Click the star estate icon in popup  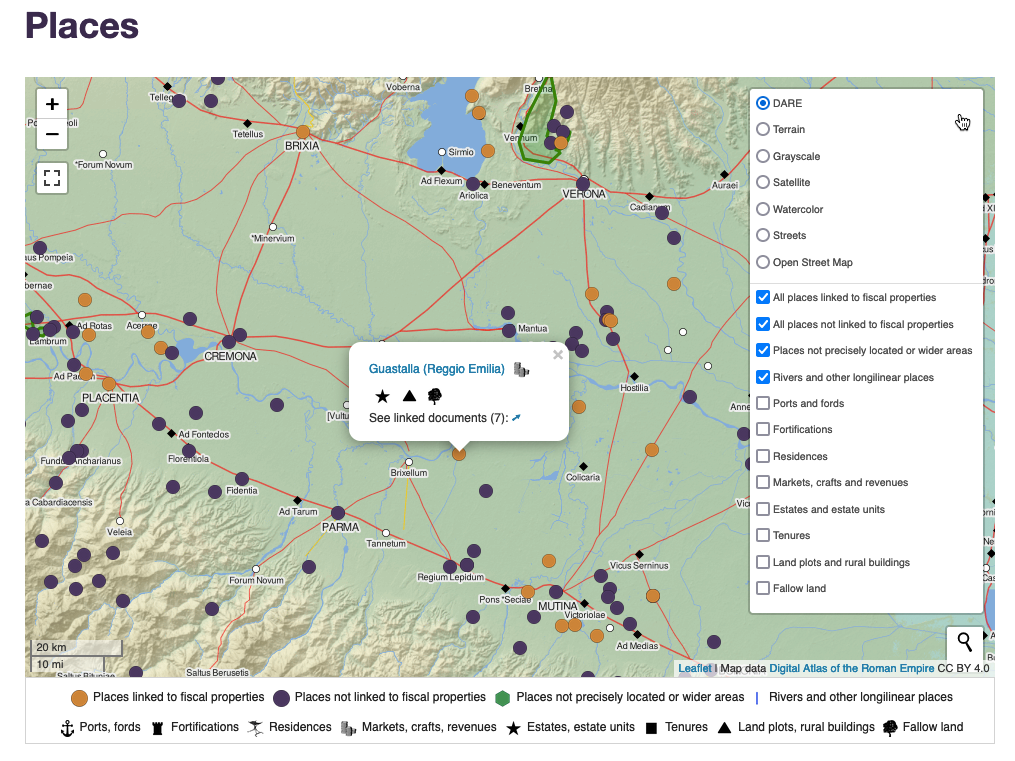(x=383, y=396)
